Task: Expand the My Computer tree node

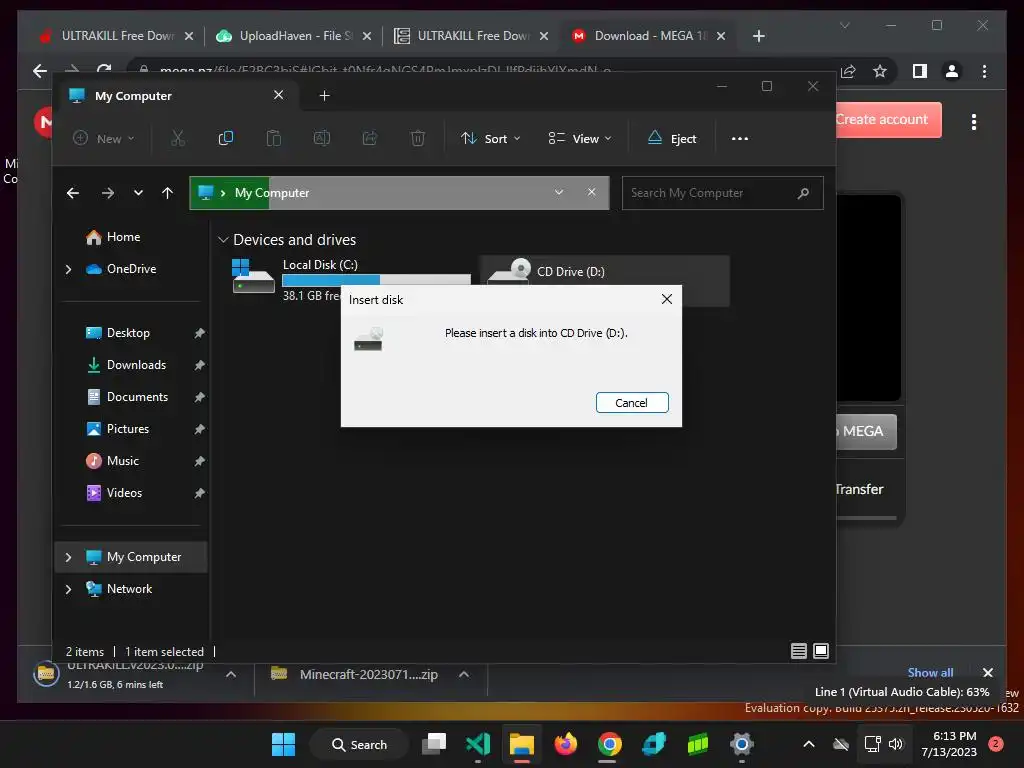Action: [69, 557]
